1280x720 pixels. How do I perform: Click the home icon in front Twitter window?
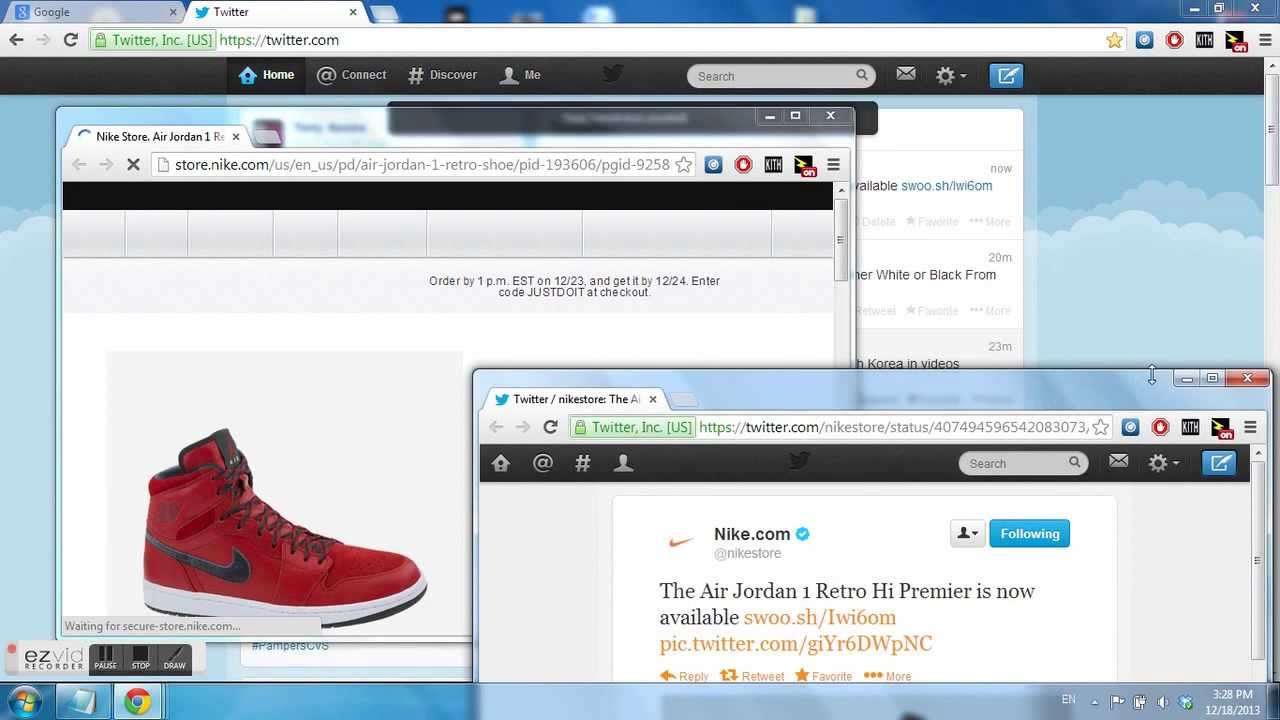tap(501, 463)
